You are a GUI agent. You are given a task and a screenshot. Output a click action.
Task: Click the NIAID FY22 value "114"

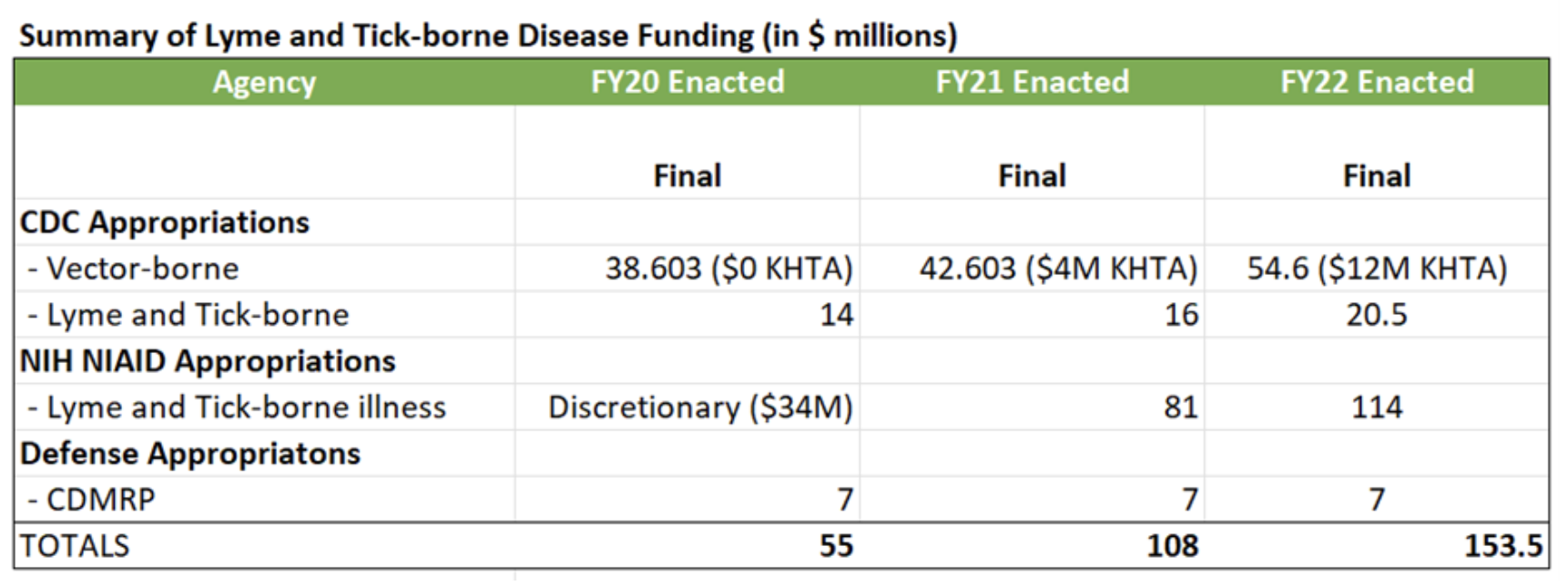pos(1377,408)
